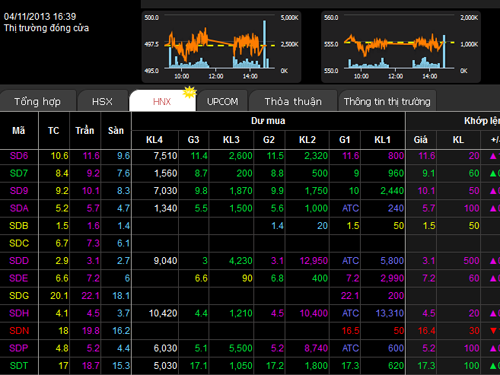Click the up arrow in SDP row

[x=493, y=348]
